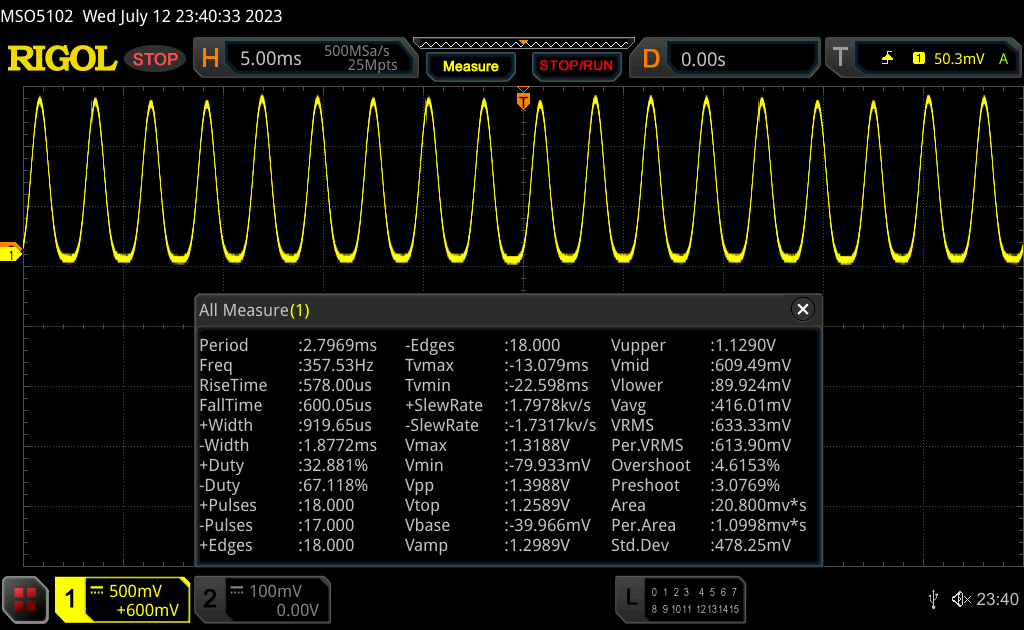Image resolution: width=1024 pixels, height=630 pixels.
Task: Click the USB connection status icon
Action: point(933,599)
